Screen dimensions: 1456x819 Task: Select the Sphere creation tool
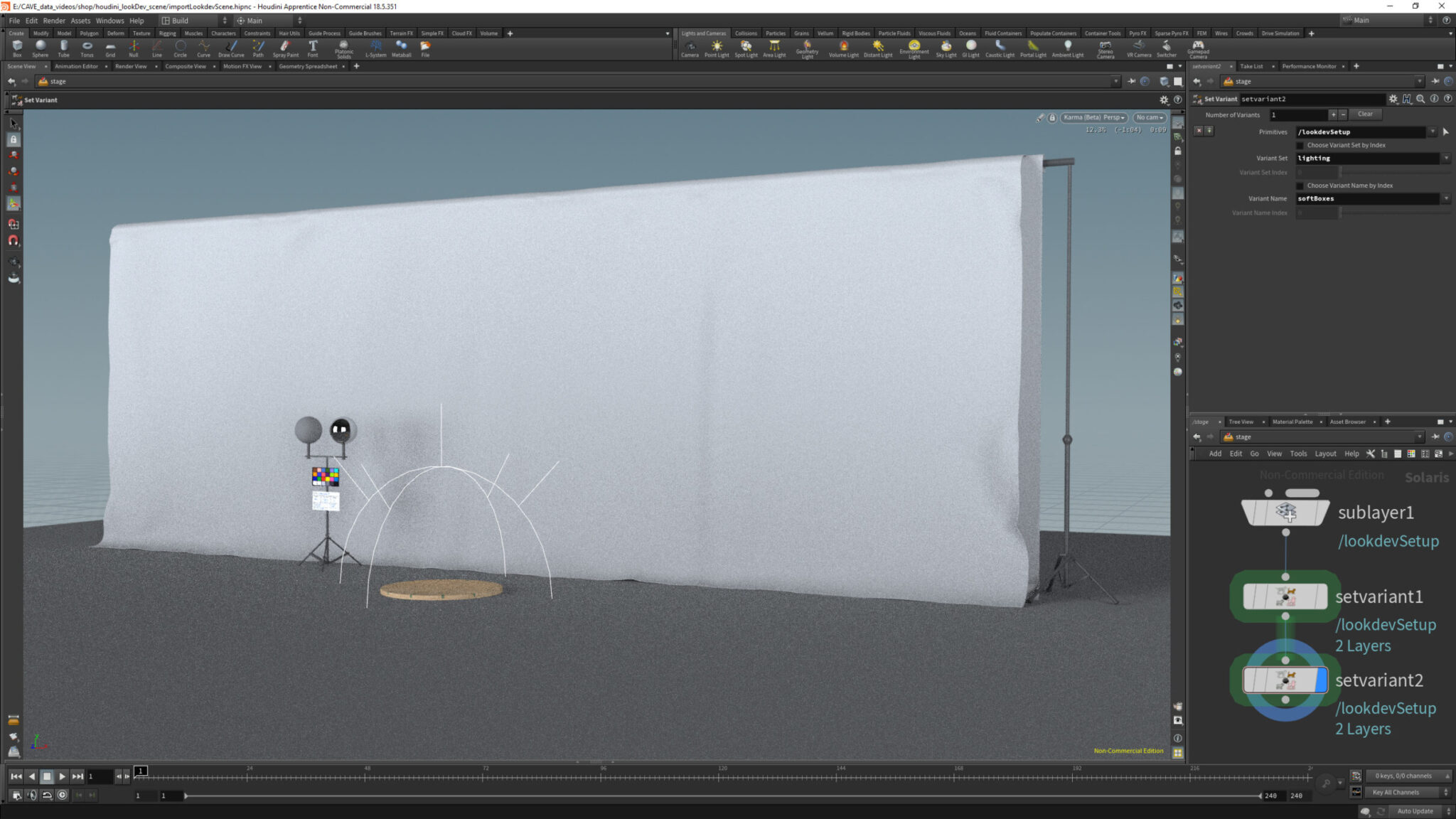[41, 48]
